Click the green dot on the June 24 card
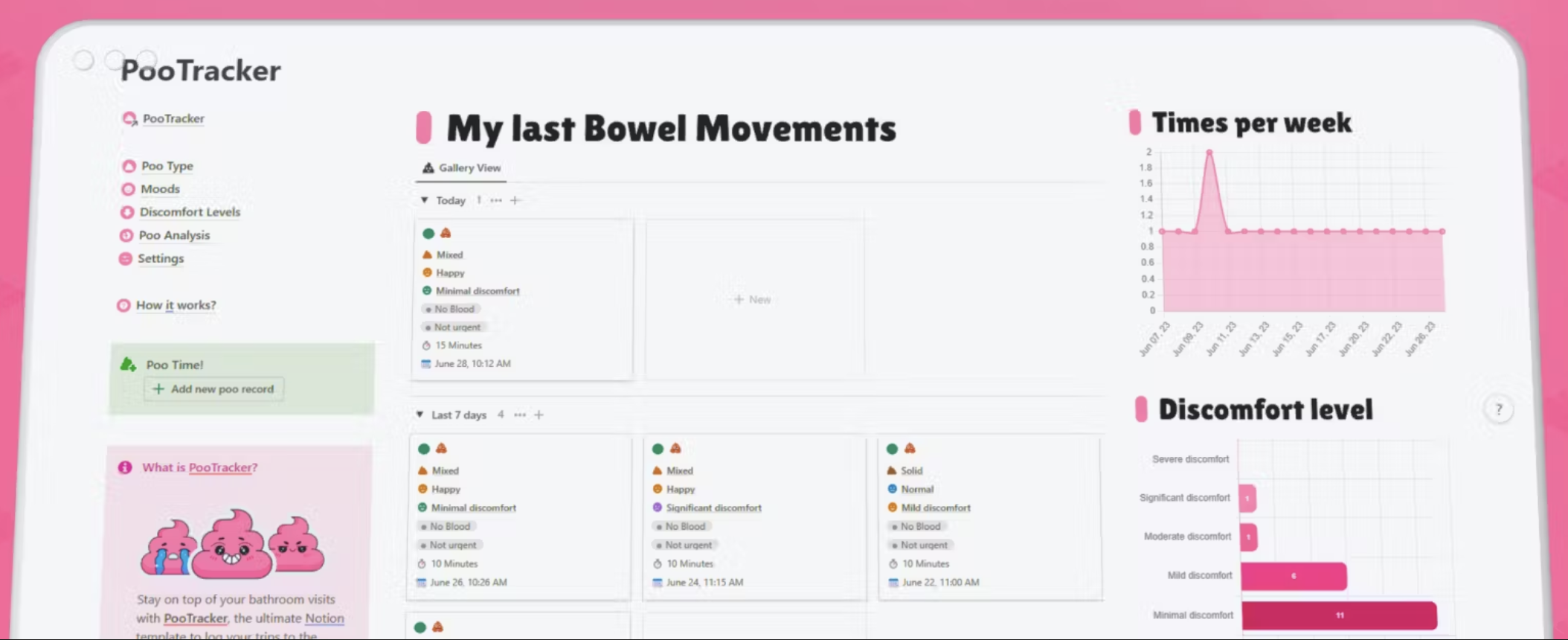The height and width of the screenshot is (640, 1568). (658, 449)
